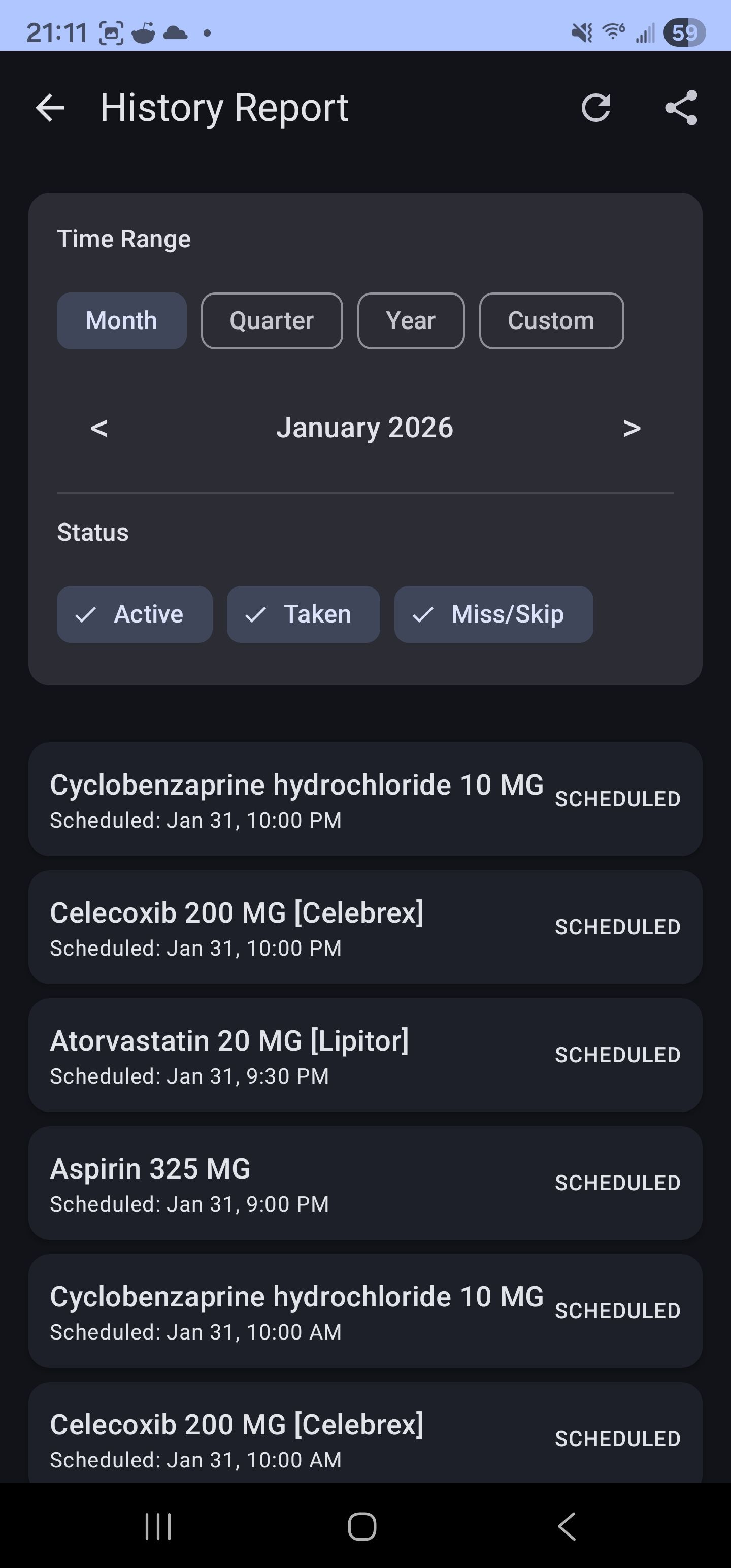
Task: Refresh the history report
Action: coord(595,108)
